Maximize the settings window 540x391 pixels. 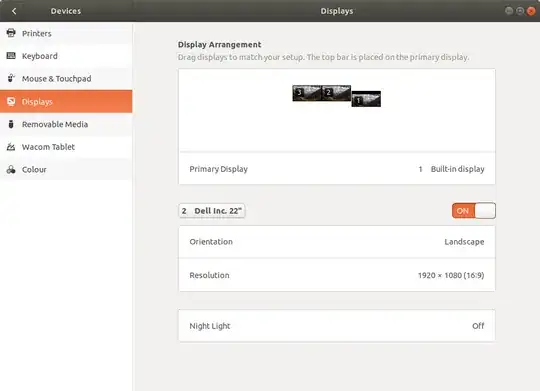[x=520, y=11]
